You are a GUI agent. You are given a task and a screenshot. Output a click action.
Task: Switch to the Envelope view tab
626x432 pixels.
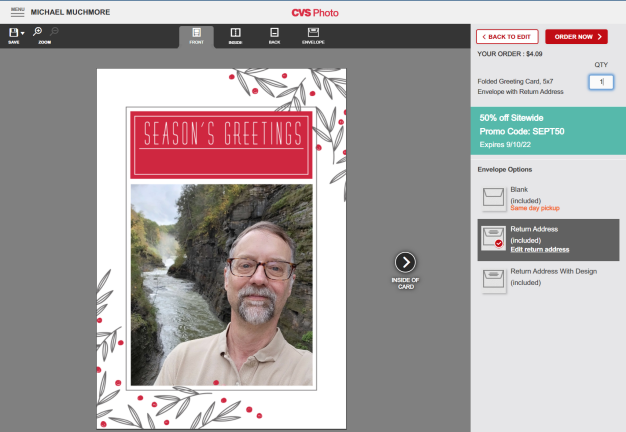[x=313, y=36]
